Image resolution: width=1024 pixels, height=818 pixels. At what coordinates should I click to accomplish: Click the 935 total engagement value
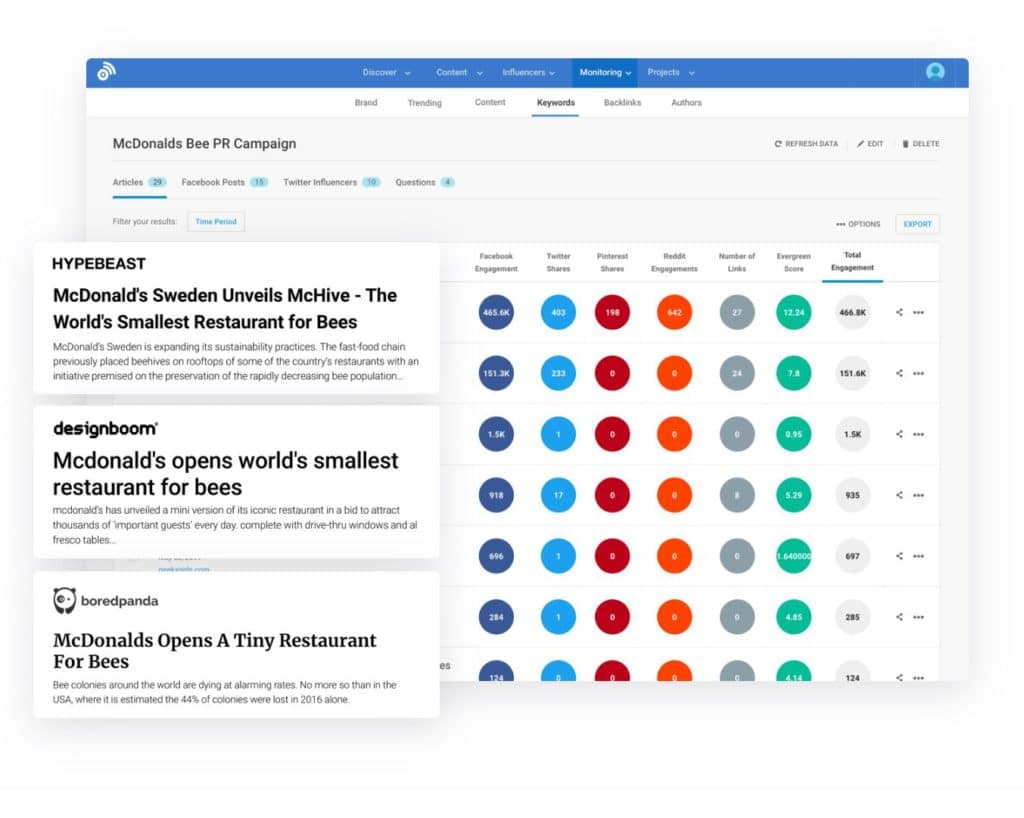tap(852, 495)
